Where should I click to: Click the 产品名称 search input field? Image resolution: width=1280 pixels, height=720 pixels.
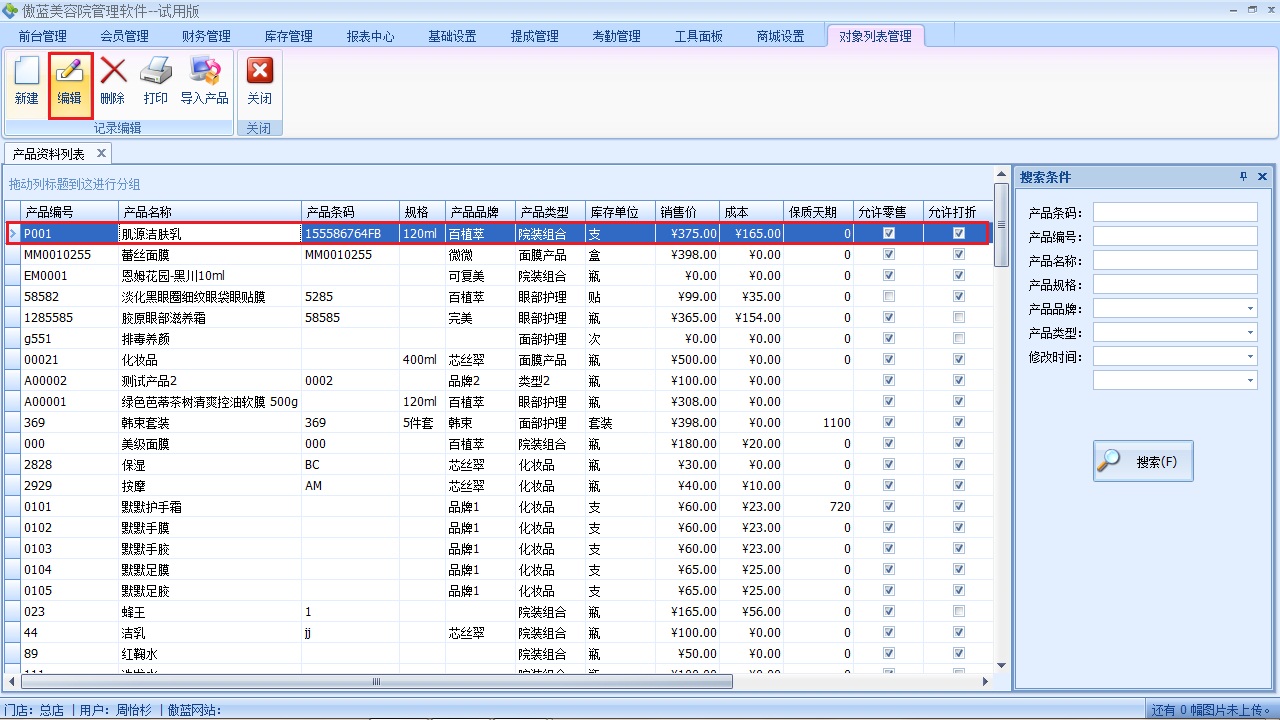[x=1174, y=260]
